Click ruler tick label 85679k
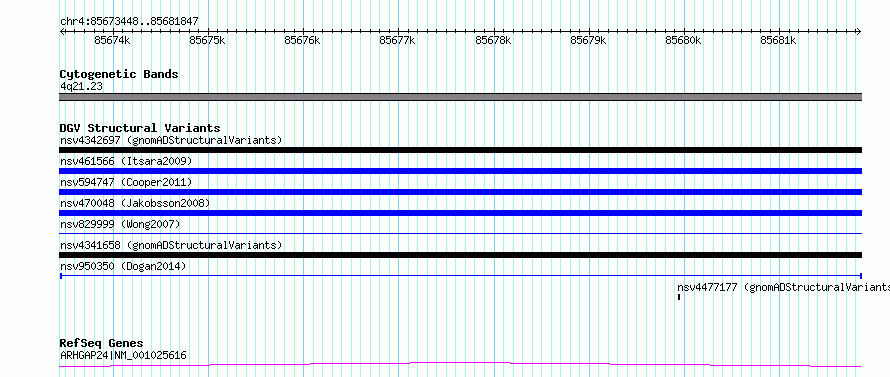 point(589,40)
